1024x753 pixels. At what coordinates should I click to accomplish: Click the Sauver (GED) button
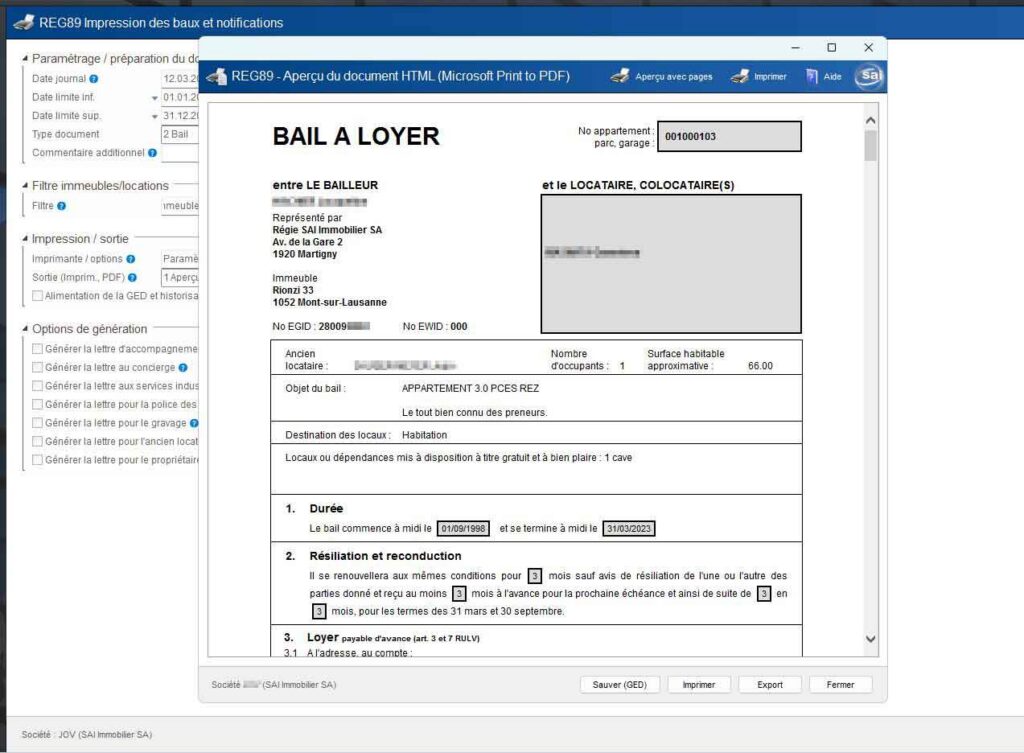pos(620,684)
